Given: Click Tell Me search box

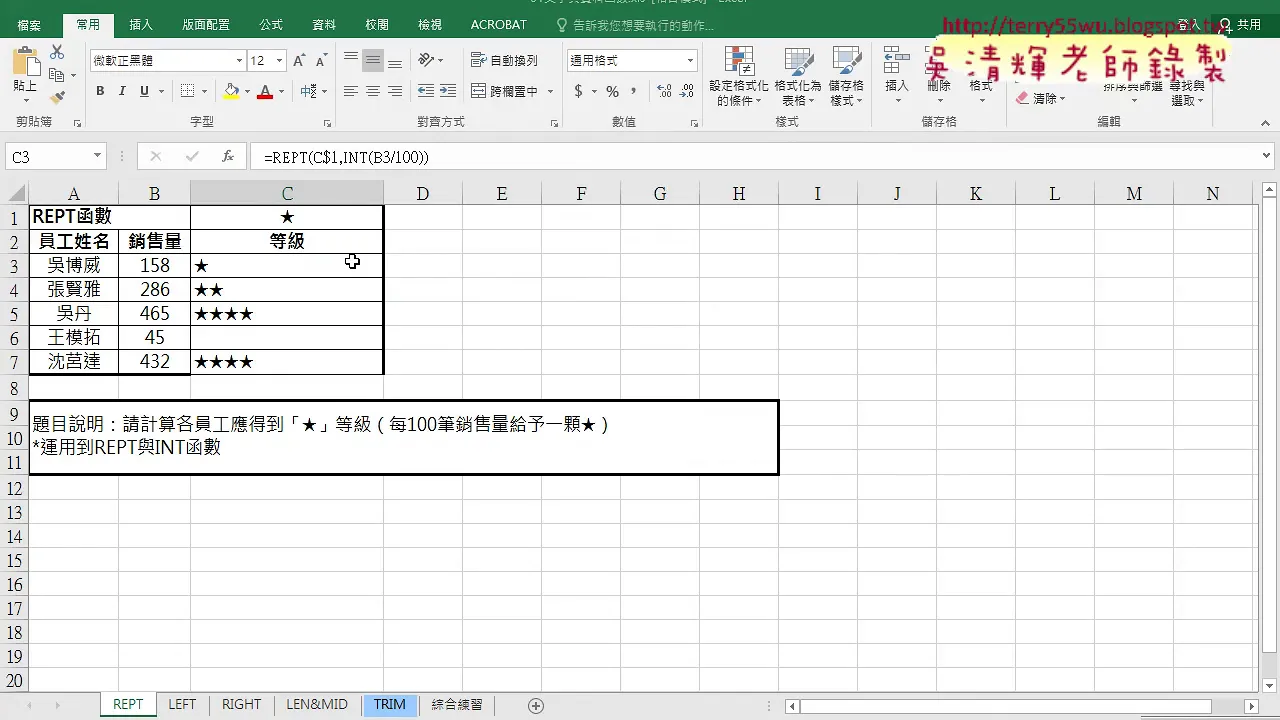Looking at the screenshot, I should (635, 25).
